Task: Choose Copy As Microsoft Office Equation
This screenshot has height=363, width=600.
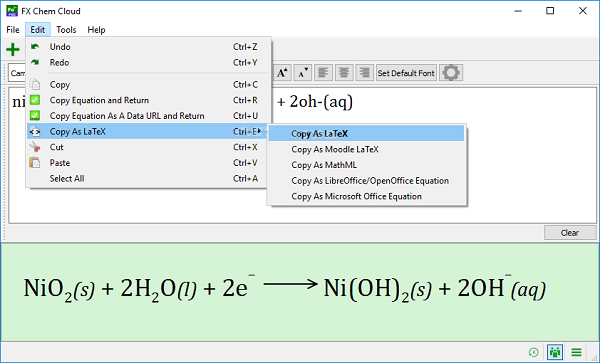Action: click(366, 196)
